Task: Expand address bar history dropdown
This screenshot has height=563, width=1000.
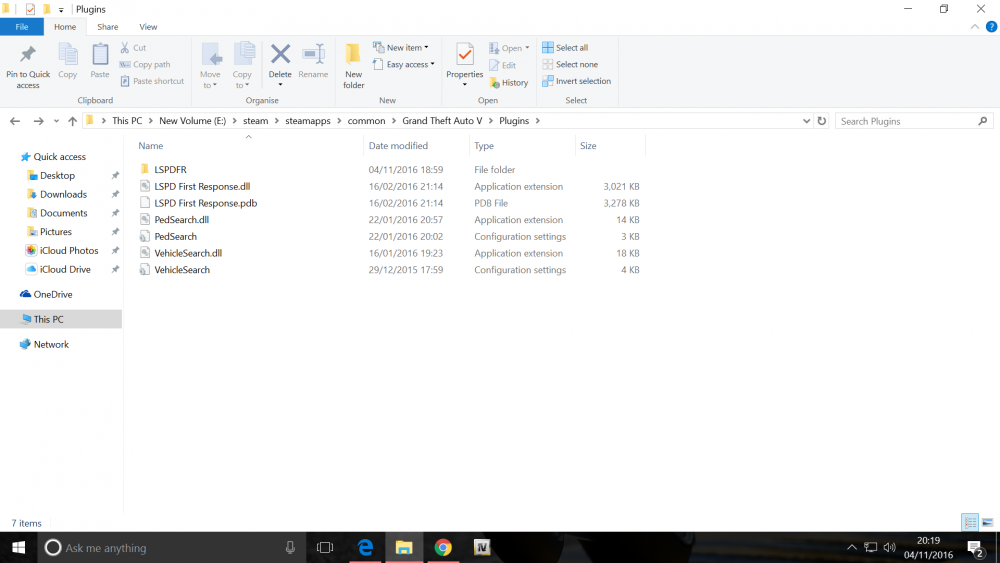Action: coord(806,121)
